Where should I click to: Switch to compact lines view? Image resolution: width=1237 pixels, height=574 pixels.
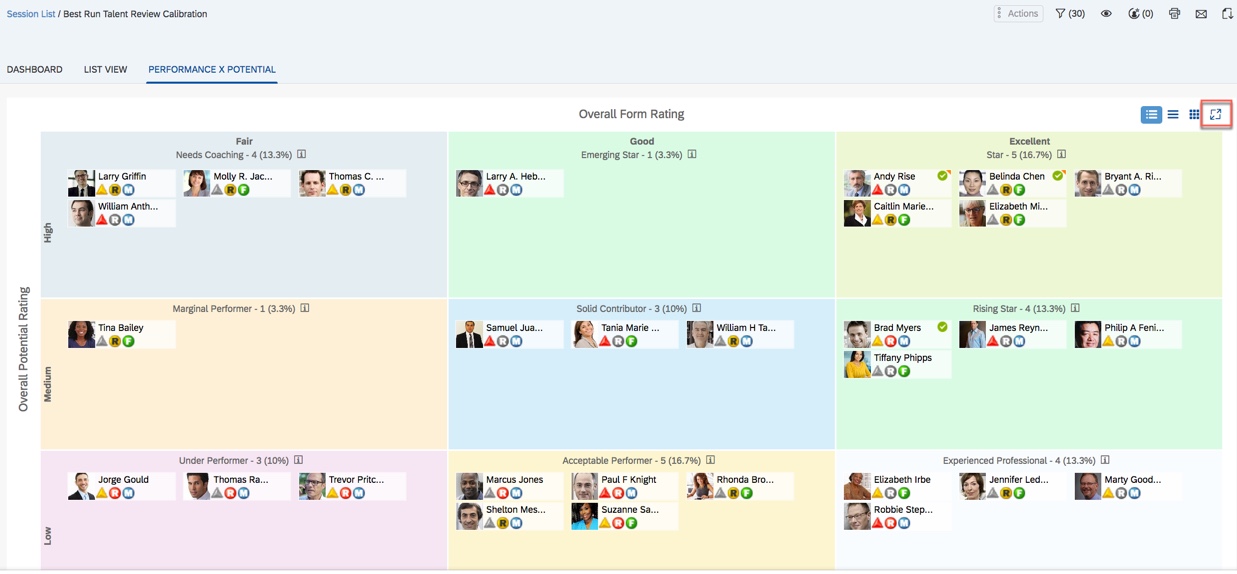coord(1173,115)
